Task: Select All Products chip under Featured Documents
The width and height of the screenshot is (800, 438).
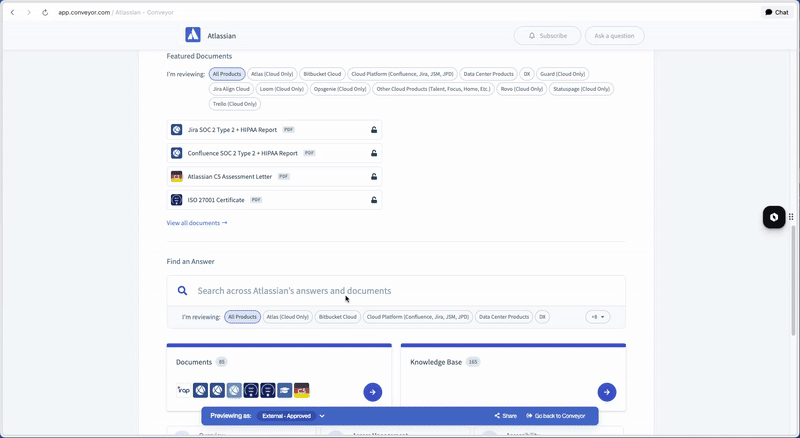Action: (x=227, y=74)
